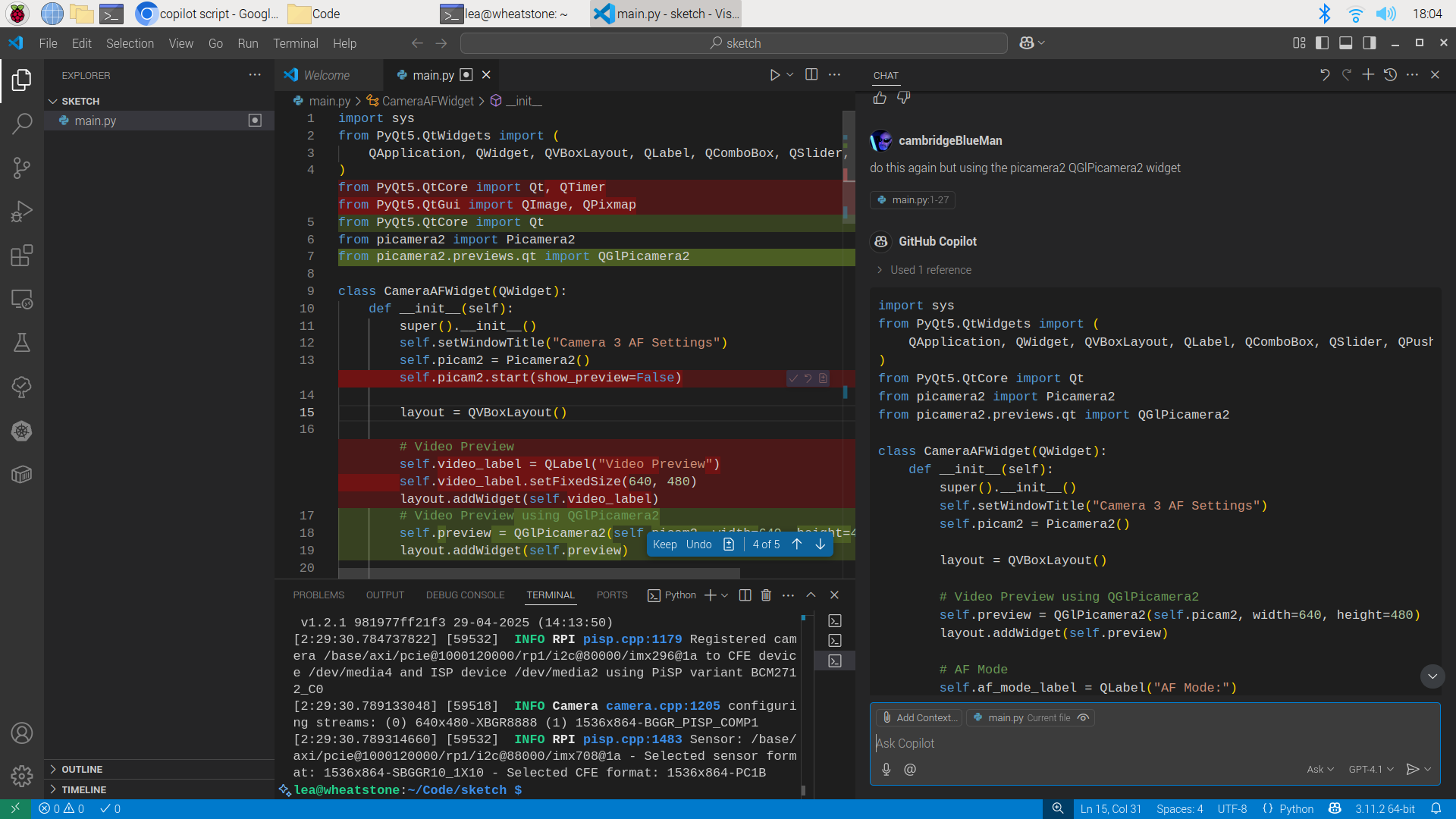Maximize the terminal panel size

coord(811,595)
